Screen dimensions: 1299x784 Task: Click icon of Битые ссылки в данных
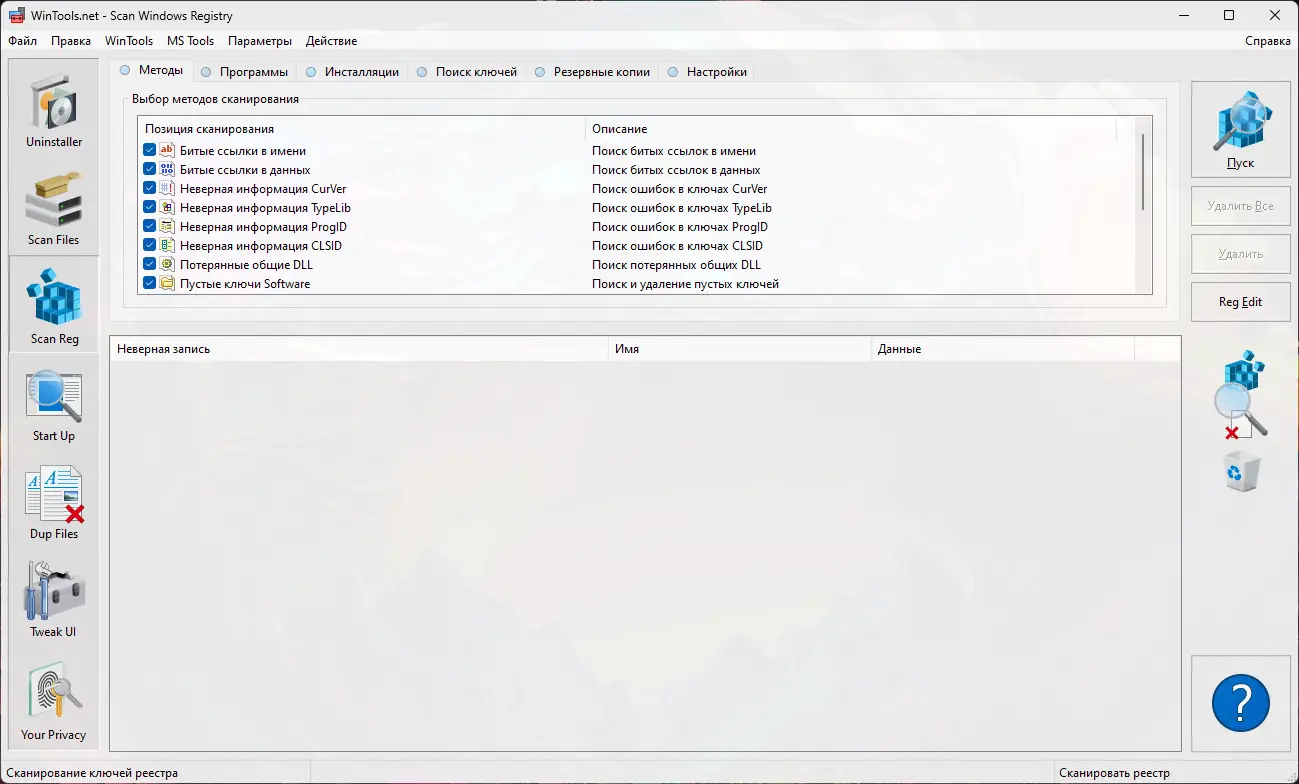click(x=168, y=170)
